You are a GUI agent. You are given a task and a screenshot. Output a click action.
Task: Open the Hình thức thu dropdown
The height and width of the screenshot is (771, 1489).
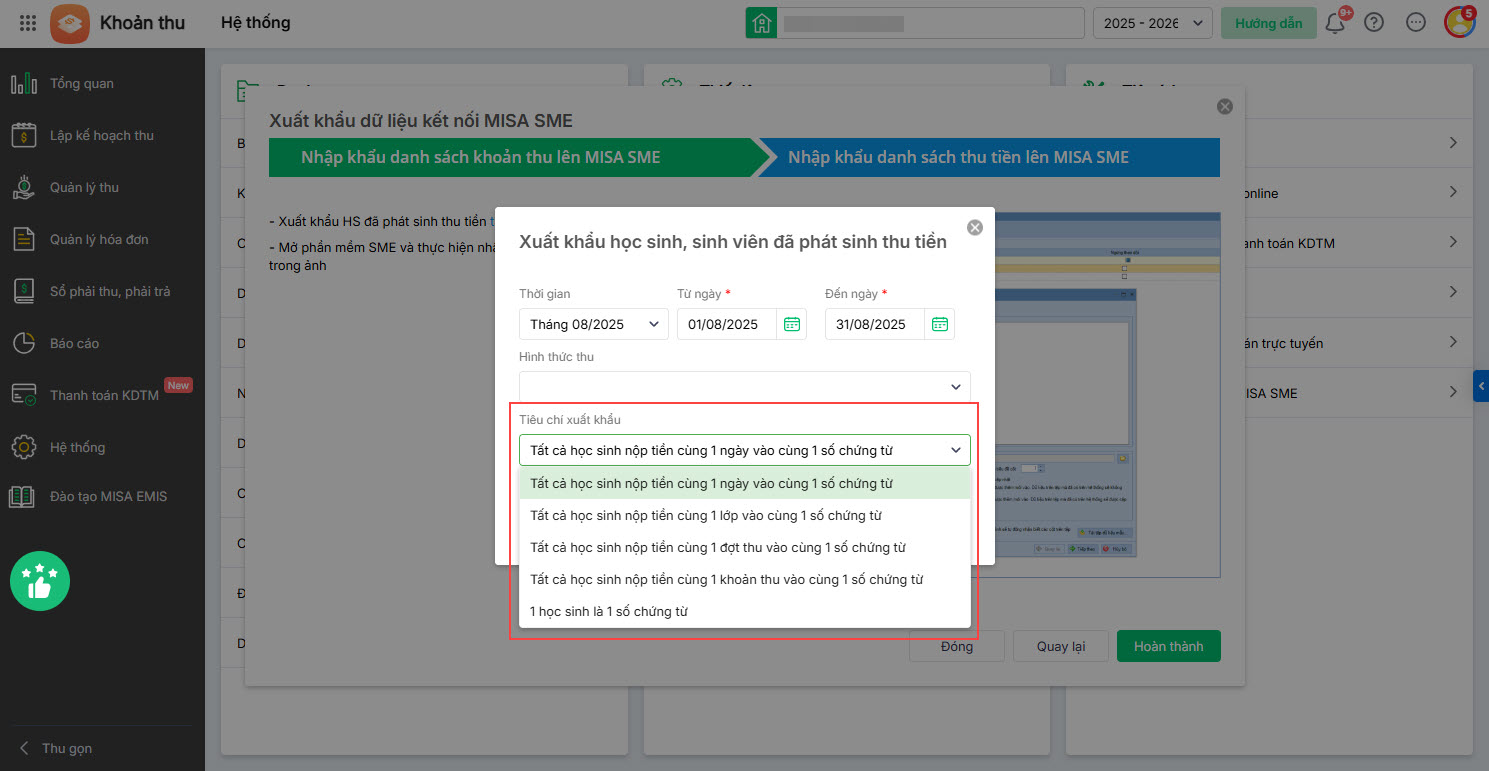coord(745,387)
